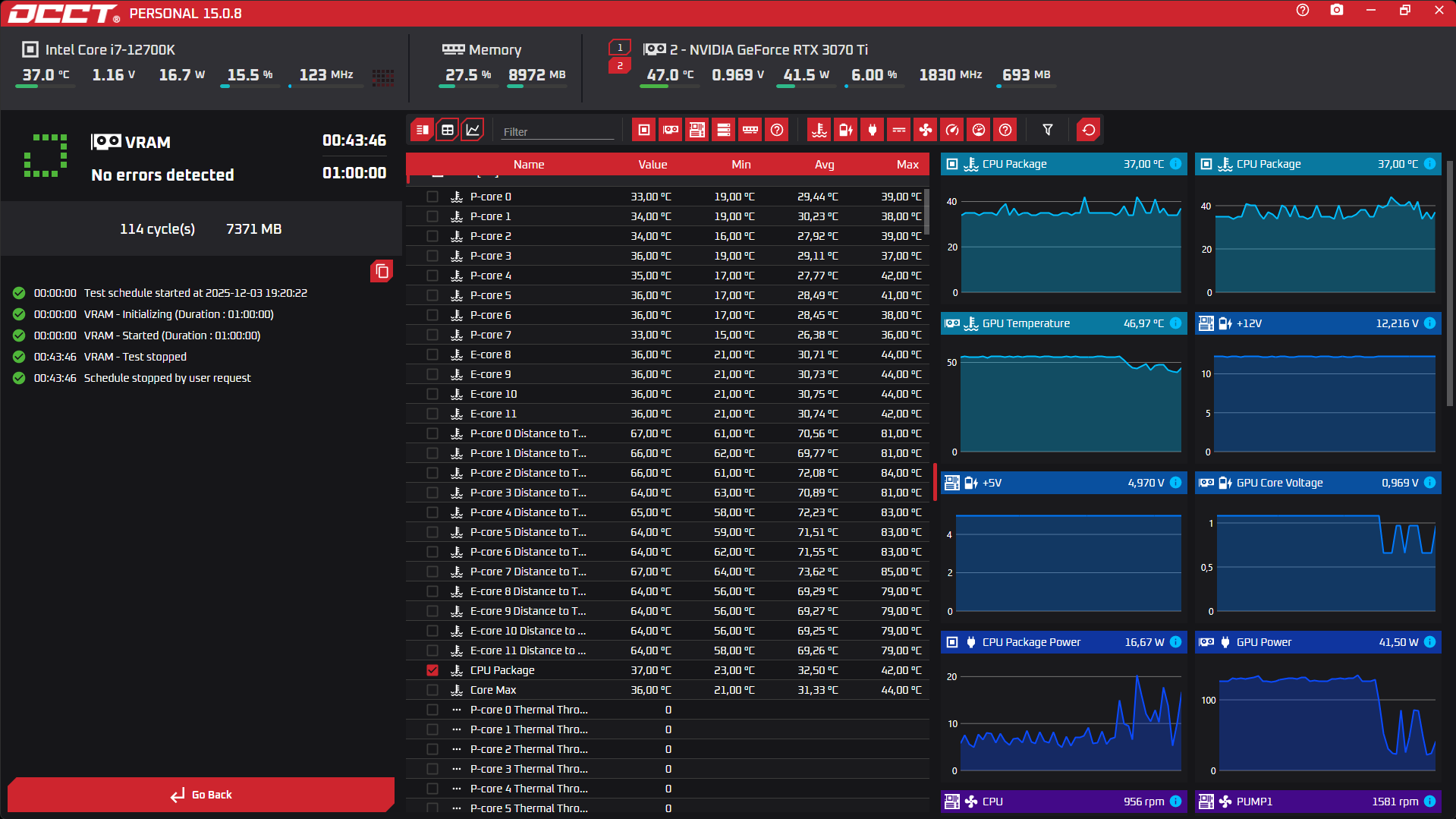
Task: Switch to the table layout view icon
Action: (448, 130)
